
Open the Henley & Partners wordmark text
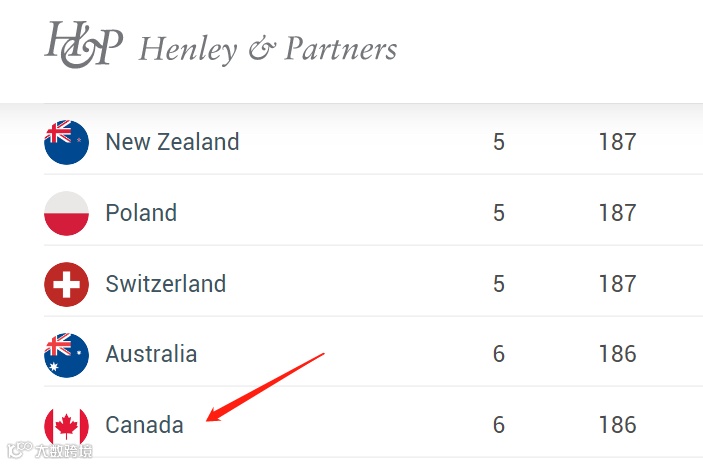point(268,49)
